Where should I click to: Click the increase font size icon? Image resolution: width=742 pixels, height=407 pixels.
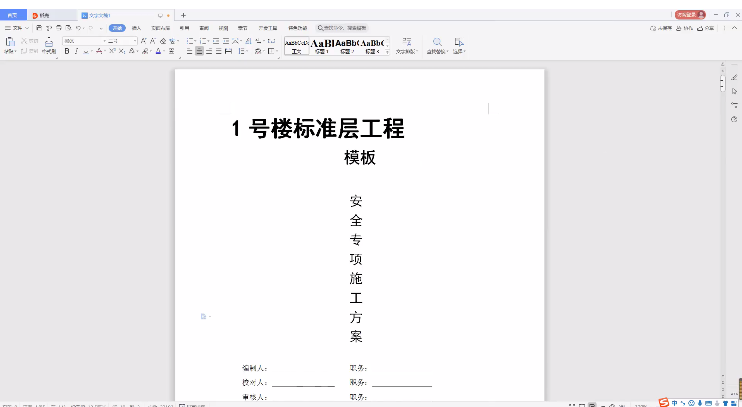pos(143,41)
